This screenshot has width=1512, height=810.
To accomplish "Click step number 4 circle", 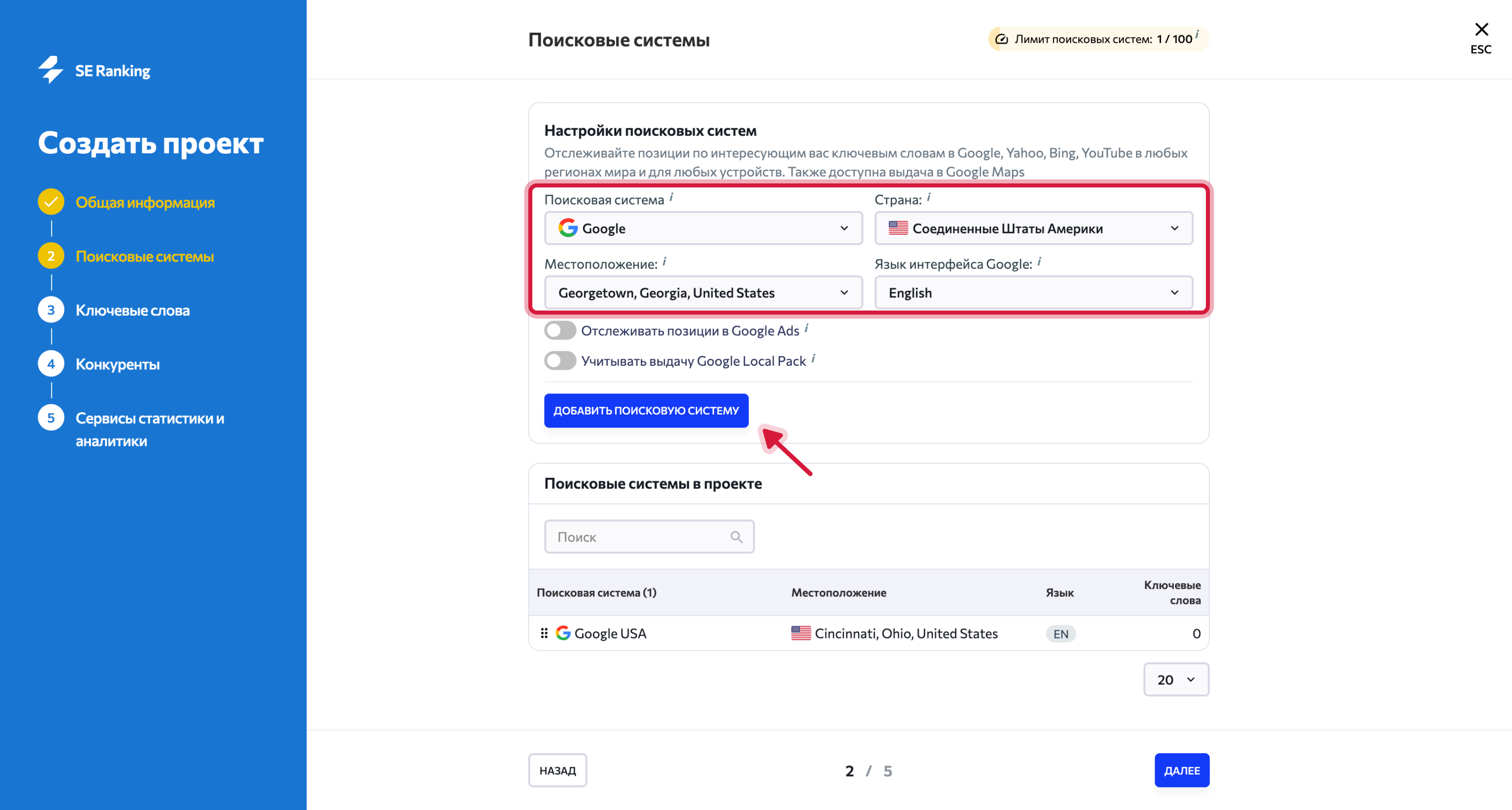I will [x=51, y=364].
